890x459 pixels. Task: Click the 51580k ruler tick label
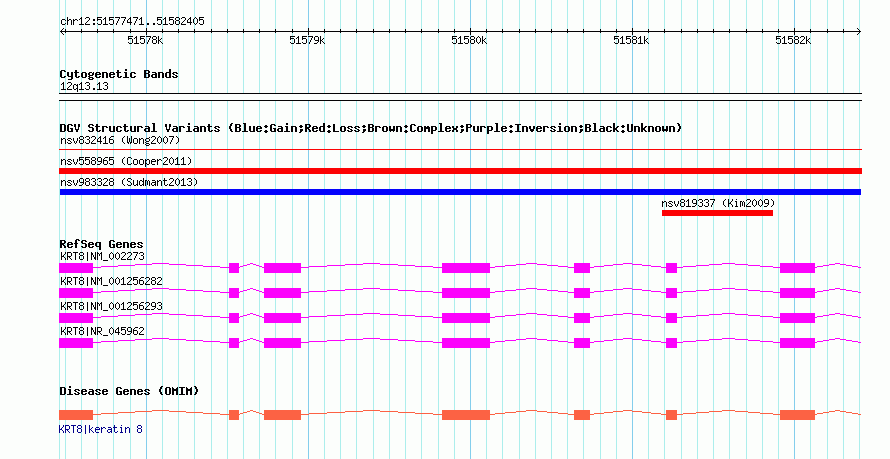pyautogui.click(x=469, y=41)
